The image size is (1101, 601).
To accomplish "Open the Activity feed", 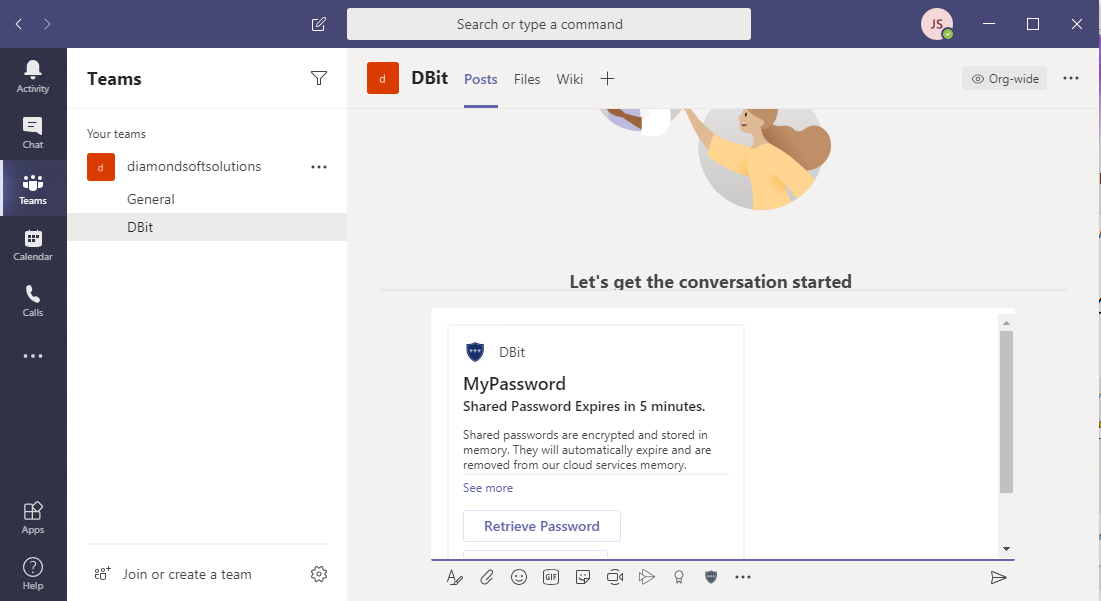I will coord(33,76).
